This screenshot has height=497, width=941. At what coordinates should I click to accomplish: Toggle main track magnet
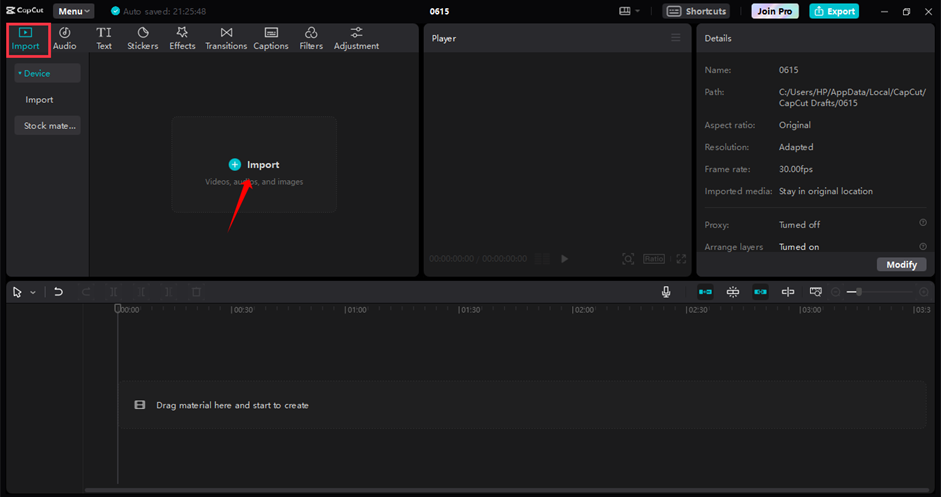click(x=705, y=292)
